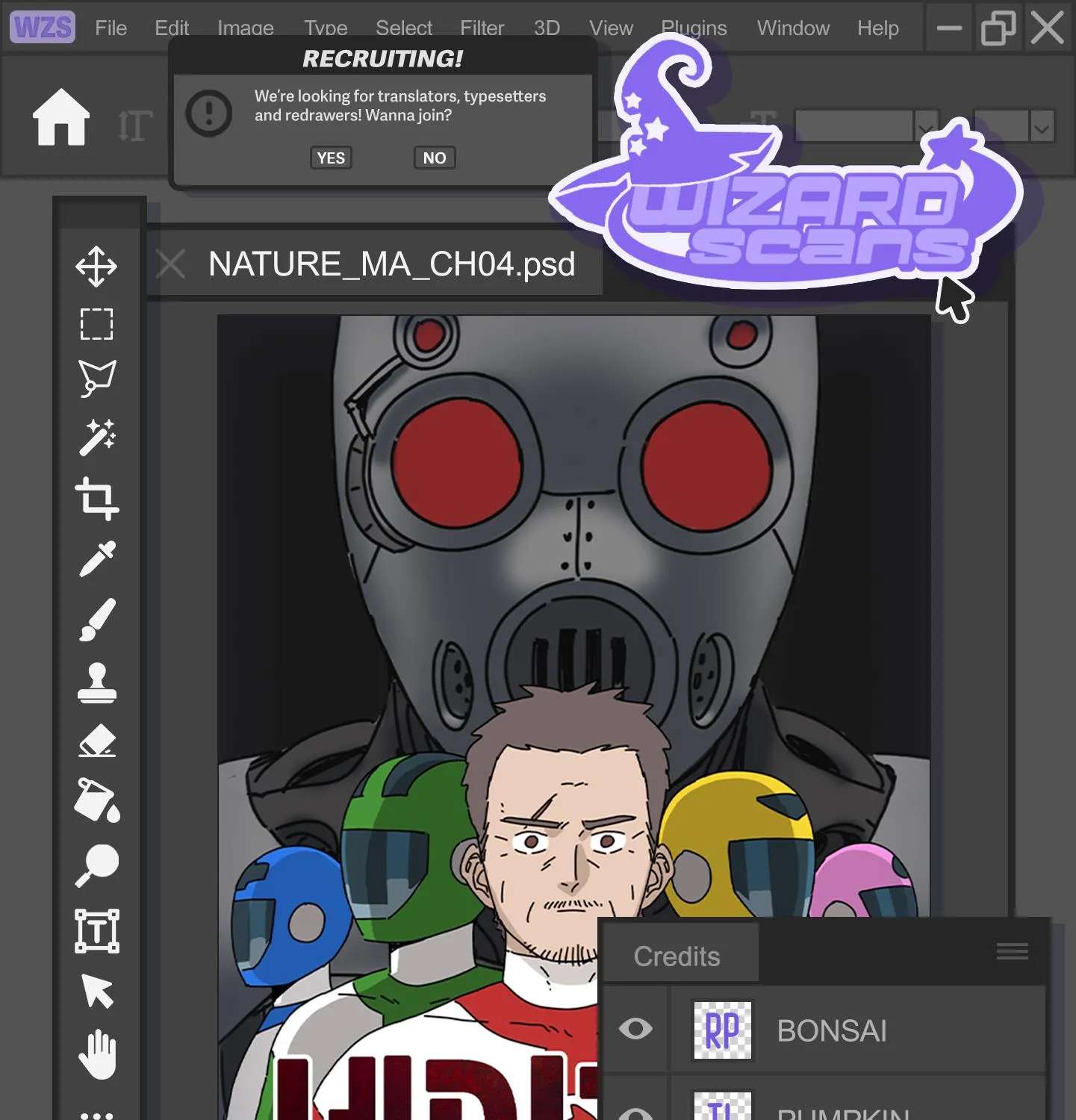Select the Path Selection arrow tool
The image size is (1076, 1120).
(97, 992)
